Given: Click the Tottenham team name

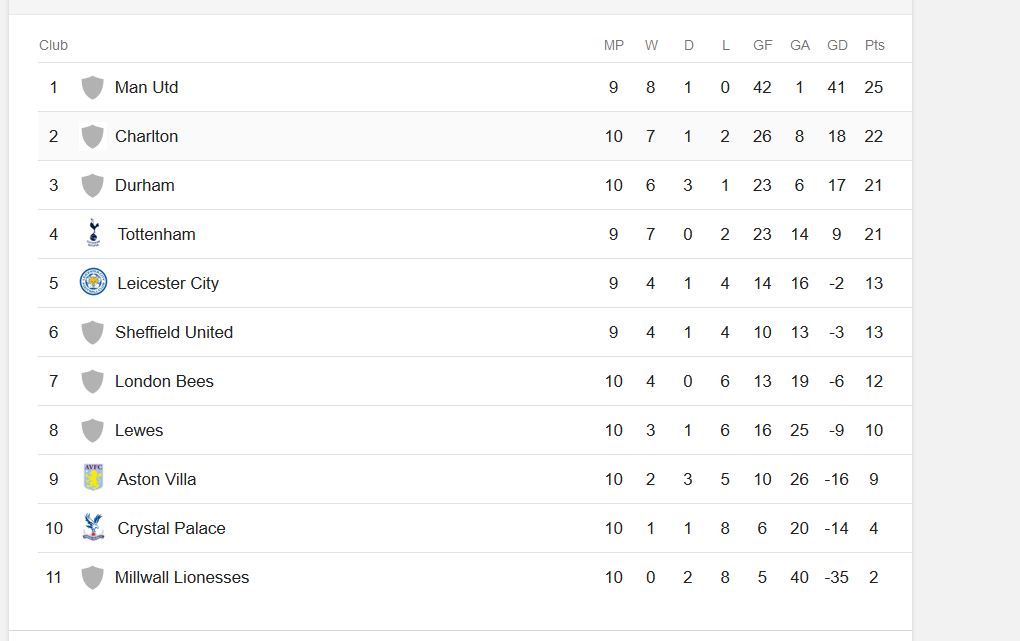Looking at the screenshot, I should coord(156,234).
